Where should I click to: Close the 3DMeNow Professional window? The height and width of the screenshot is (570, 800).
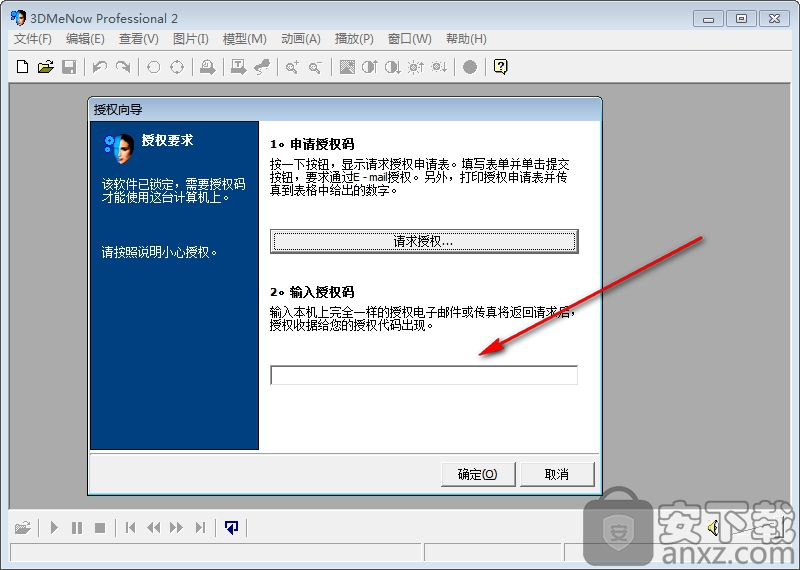774,18
